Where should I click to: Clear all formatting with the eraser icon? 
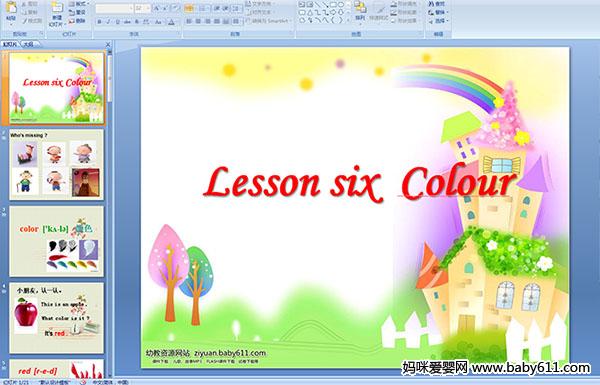click(176, 8)
